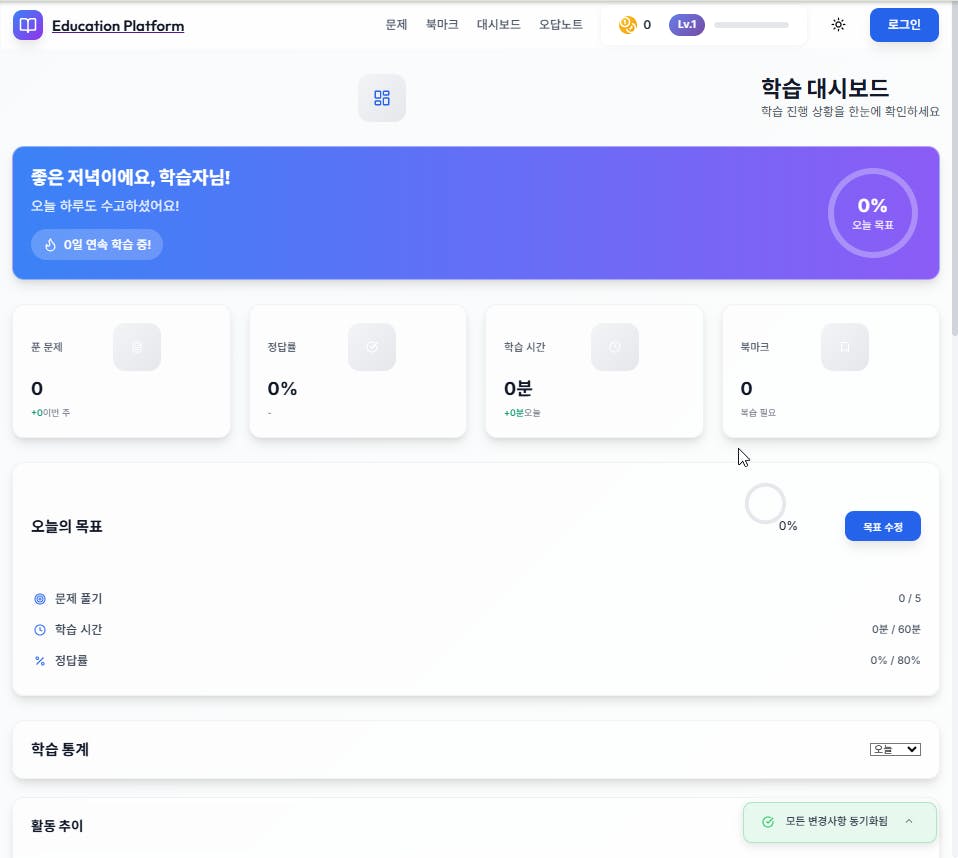Click the 복습 필요 text in 북마크 card
Screen dimensions: 958x858
tap(758, 412)
